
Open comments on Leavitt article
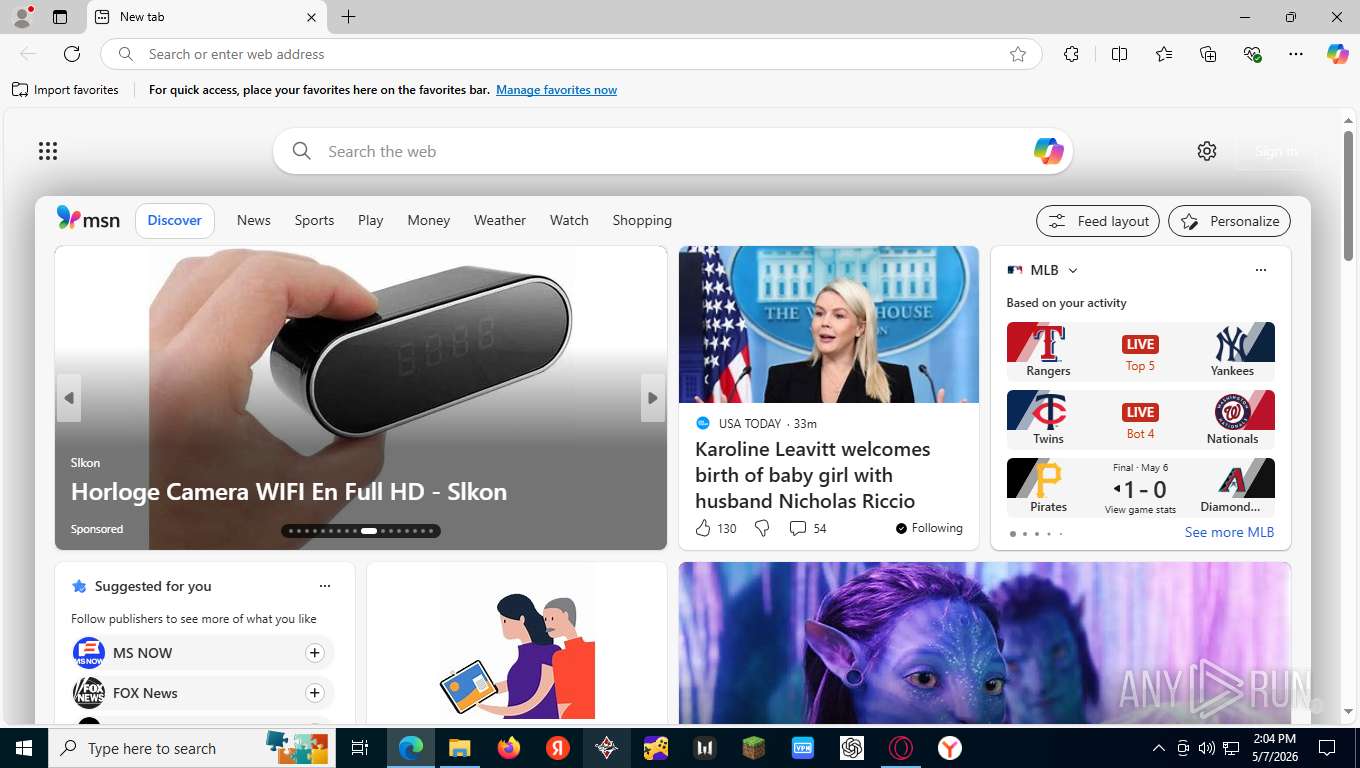pos(808,528)
